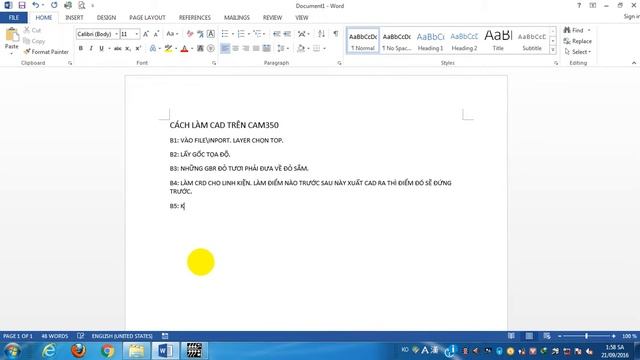Image resolution: width=640 pixels, height=360 pixels.
Task: Expand the Styles gallery More arrow
Action: tap(553, 50)
